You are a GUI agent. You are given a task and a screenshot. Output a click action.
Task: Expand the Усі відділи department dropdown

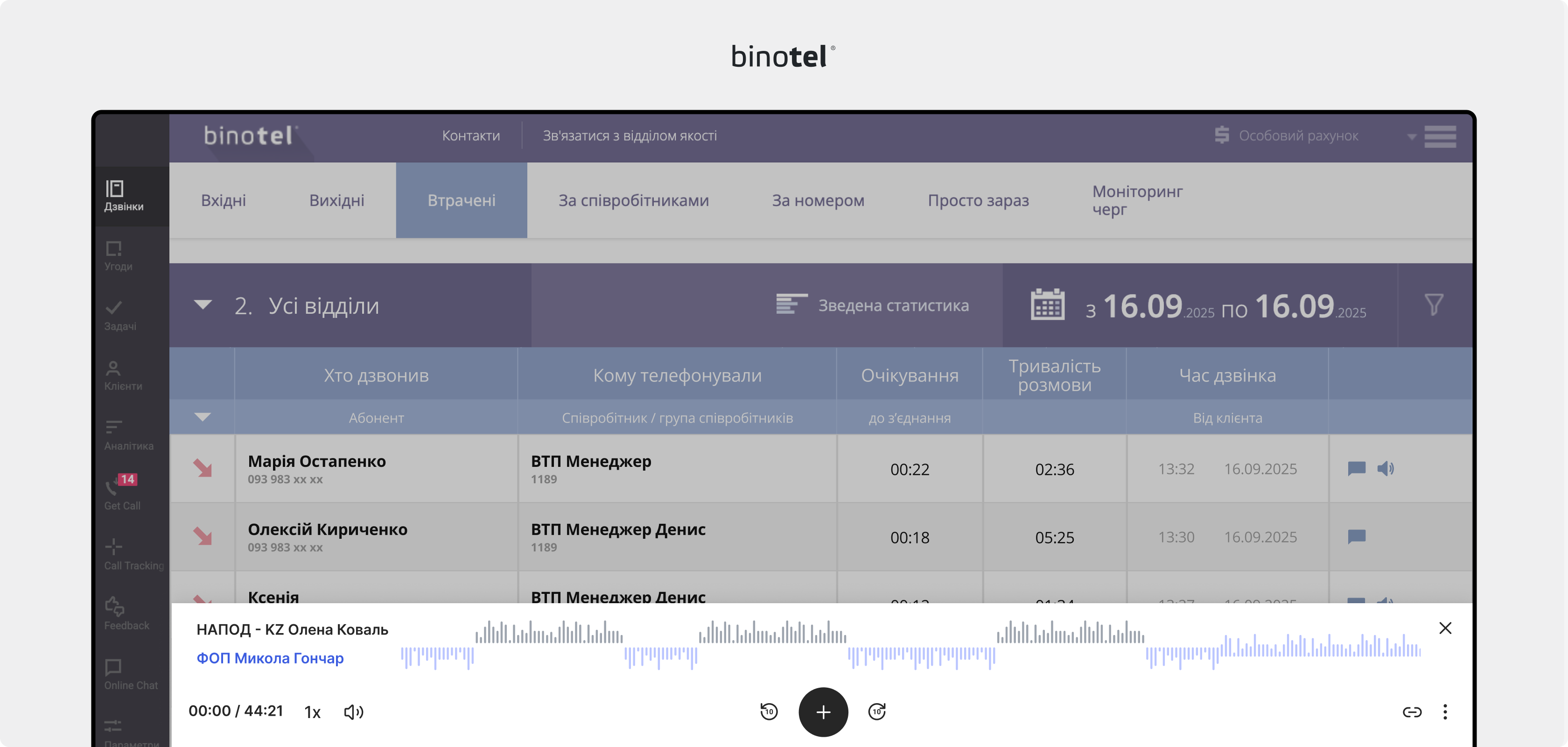click(x=203, y=305)
